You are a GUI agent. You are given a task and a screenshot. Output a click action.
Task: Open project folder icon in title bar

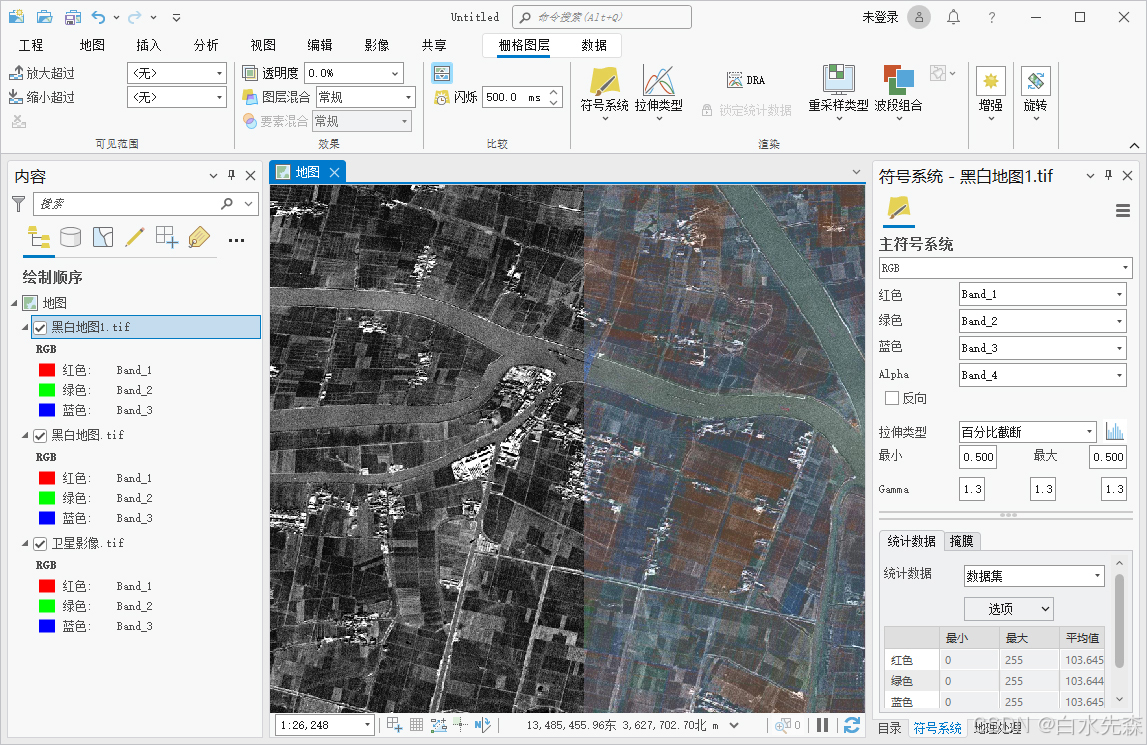[x=44, y=16]
